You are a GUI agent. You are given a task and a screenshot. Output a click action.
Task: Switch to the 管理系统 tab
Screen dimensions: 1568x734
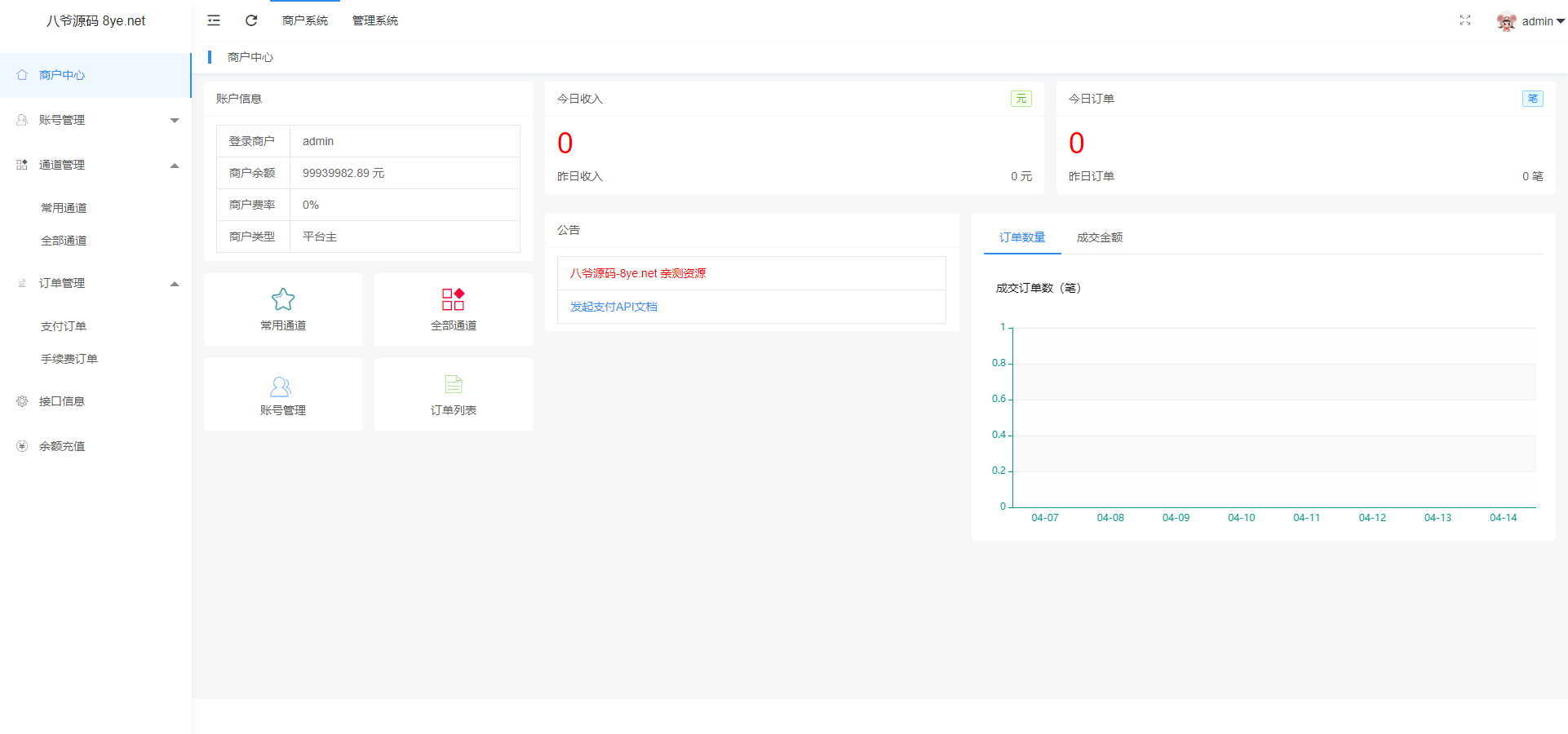[x=374, y=20]
